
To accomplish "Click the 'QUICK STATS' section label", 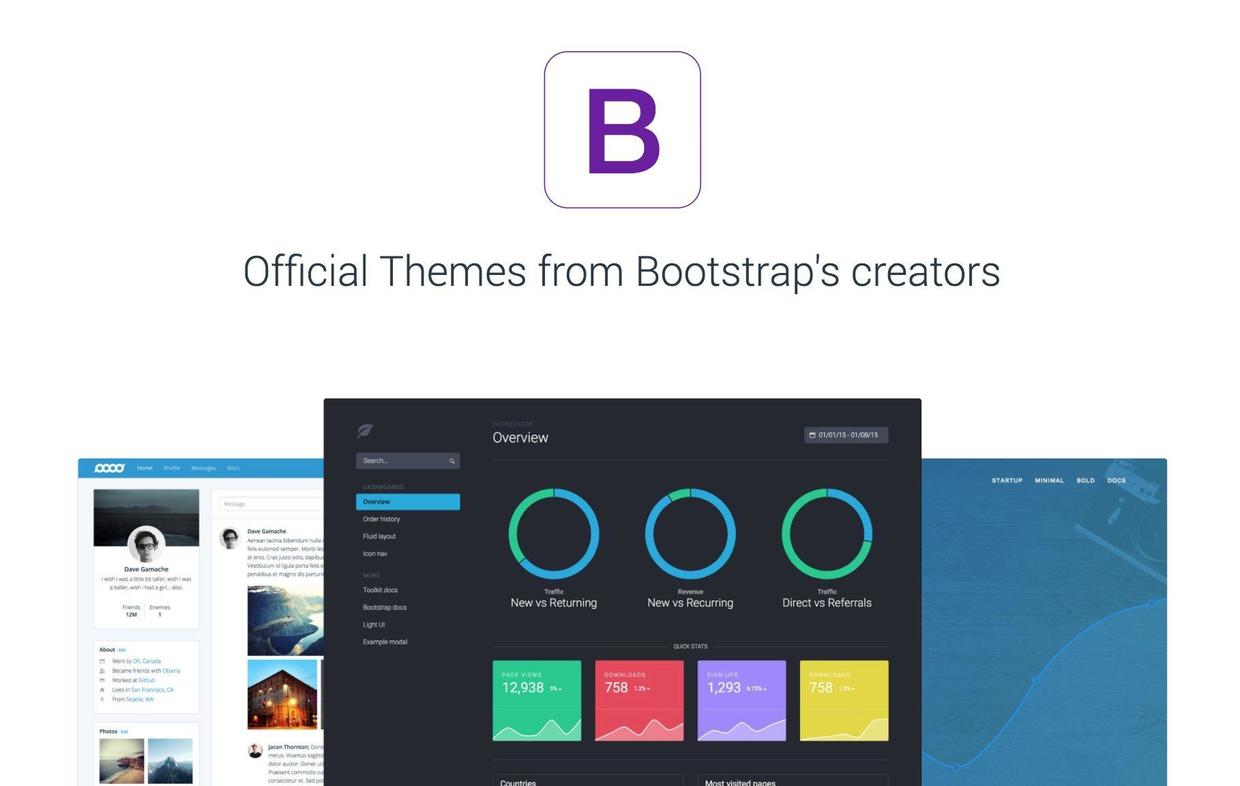I will pyautogui.click(x=690, y=646).
